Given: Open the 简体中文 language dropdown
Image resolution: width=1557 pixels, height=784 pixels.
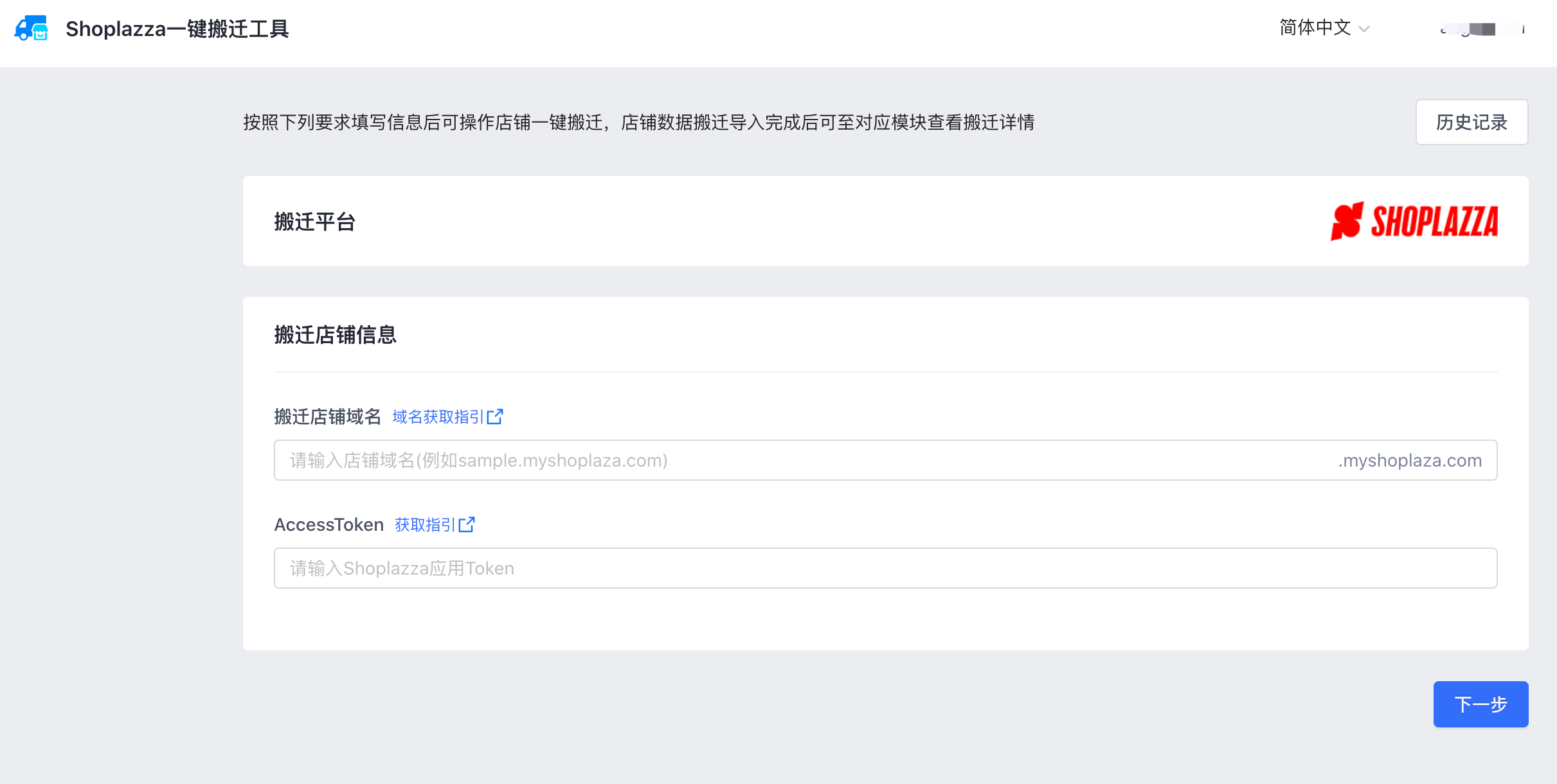Looking at the screenshot, I should [x=1315, y=28].
